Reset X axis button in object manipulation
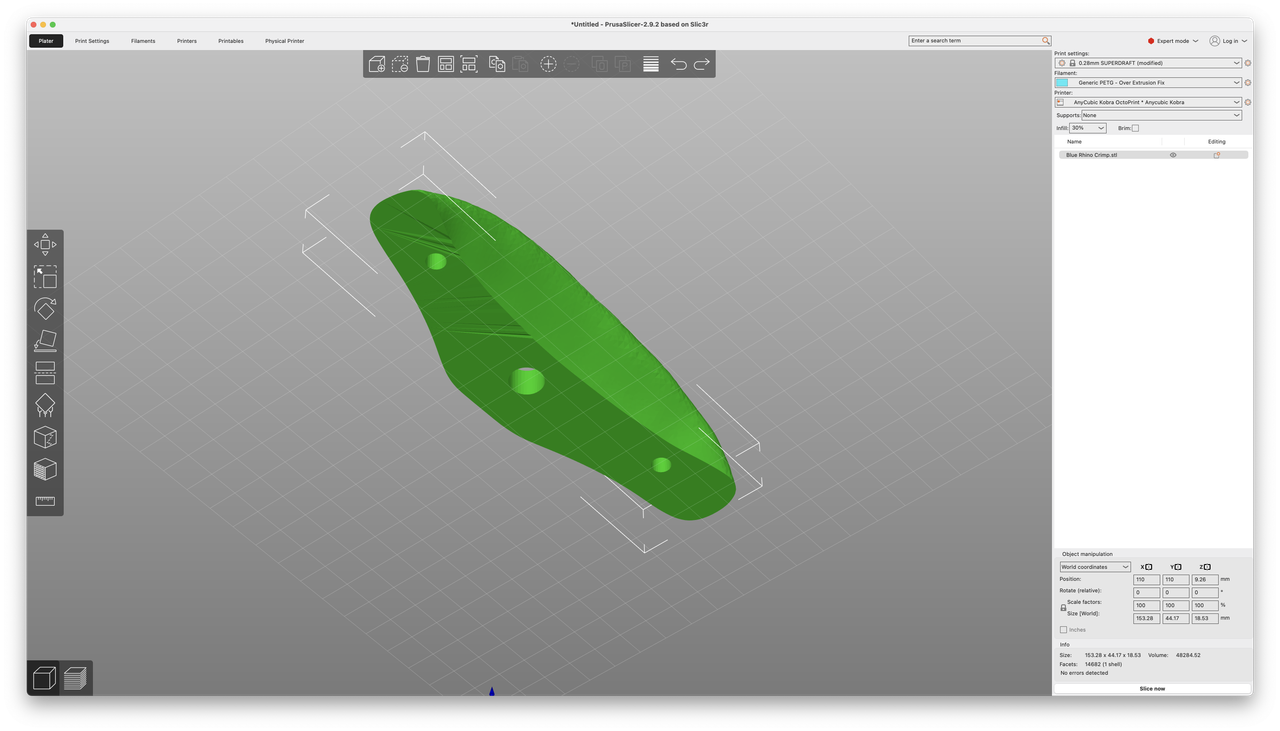The image size is (1280, 731). pyautogui.click(x=1147, y=567)
